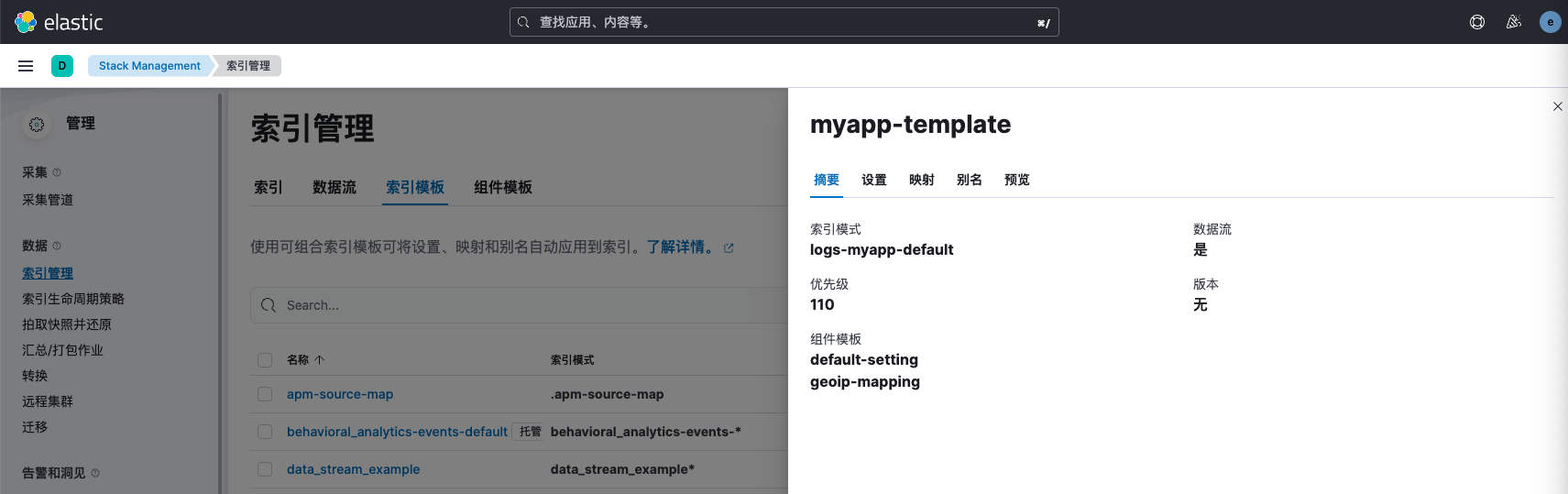
Task: Switch to the 设置 tab in flyout
Action: click(x=874, y=180)
